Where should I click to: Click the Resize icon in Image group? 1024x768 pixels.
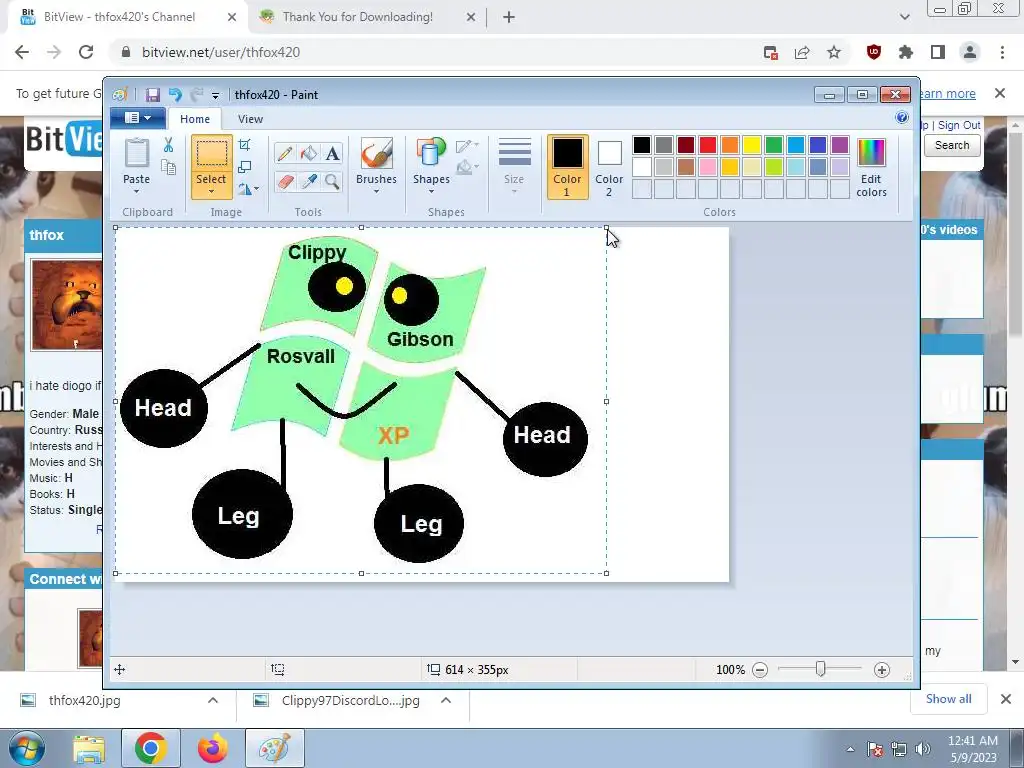point(245,167)
